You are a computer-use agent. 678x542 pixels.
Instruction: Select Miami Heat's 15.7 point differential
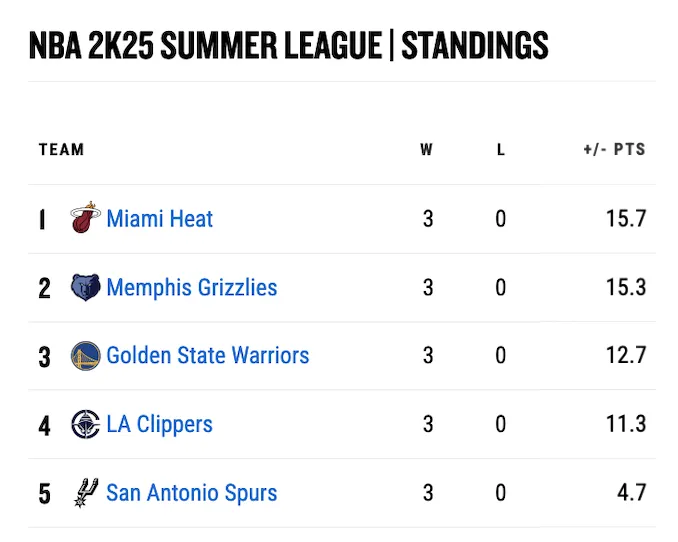[x=626, y=219]
